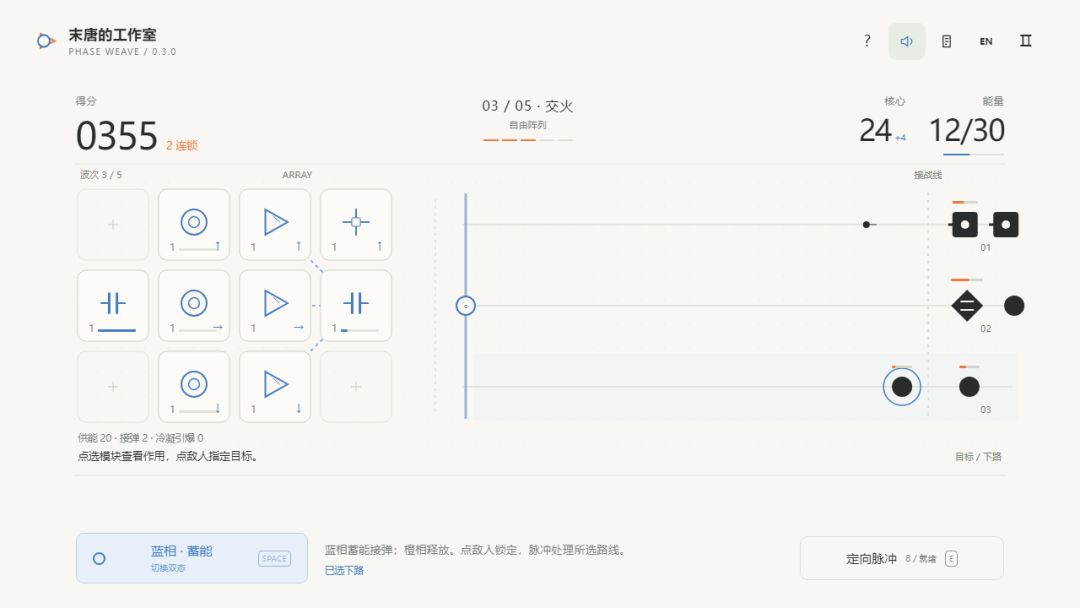Target the diamond enemy on lane 02
Viewport: 1080px width, 608px height.
coord(967,306)
